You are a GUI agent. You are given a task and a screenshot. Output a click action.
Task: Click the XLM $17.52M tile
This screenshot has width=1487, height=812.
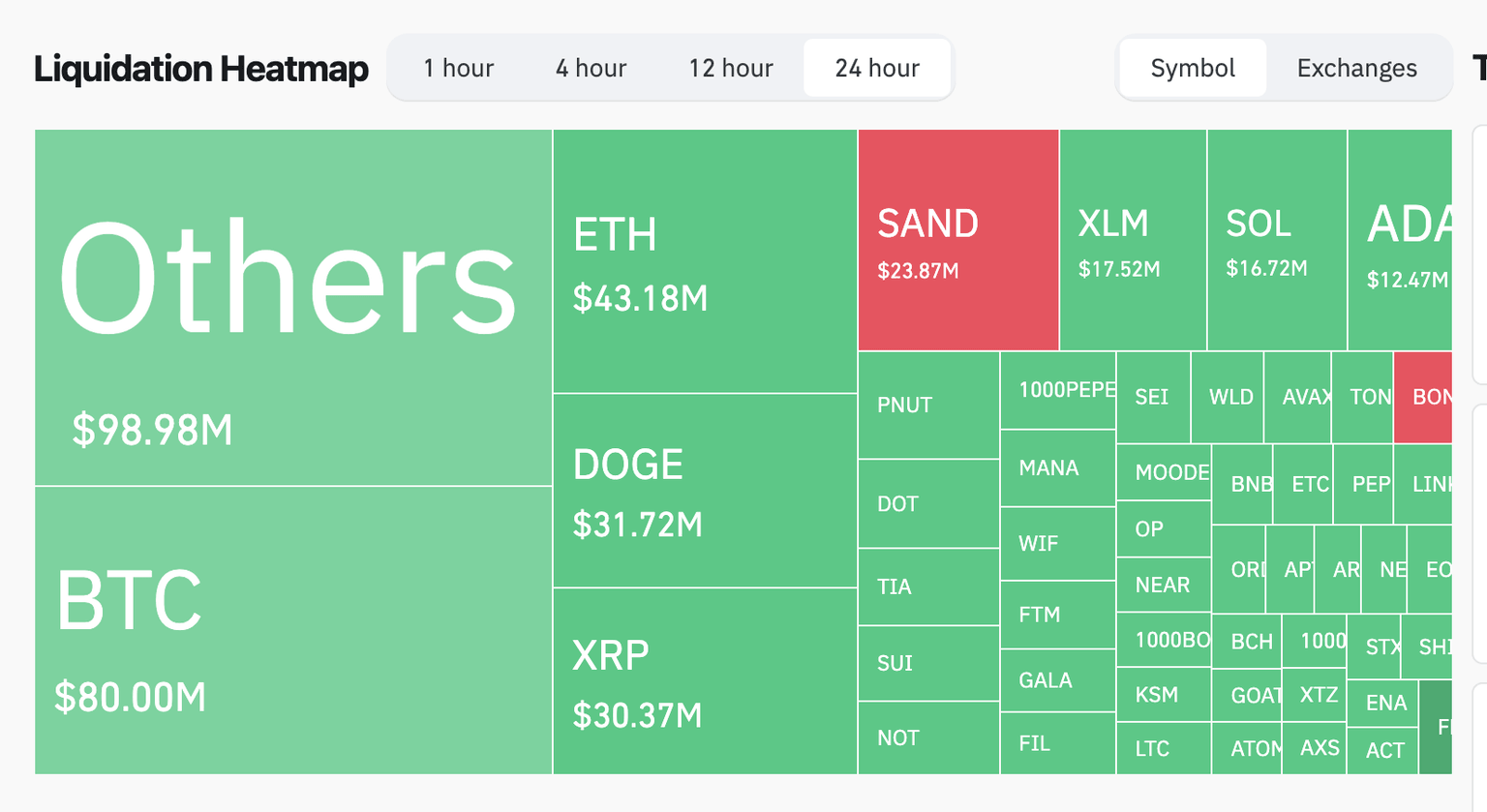tap(1133, 240)
